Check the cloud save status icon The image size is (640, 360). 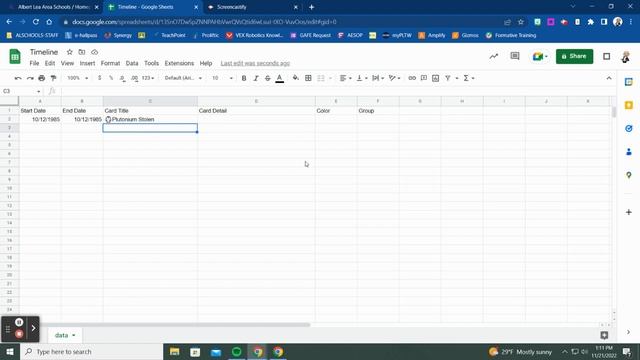(94, 52)
